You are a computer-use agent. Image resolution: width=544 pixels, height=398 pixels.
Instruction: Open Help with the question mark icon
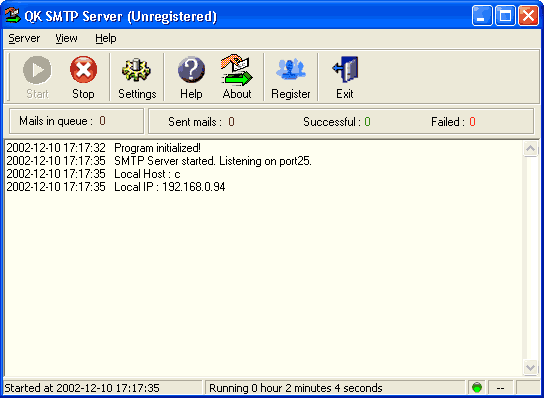pyautogui.click(x=191, y=70)
